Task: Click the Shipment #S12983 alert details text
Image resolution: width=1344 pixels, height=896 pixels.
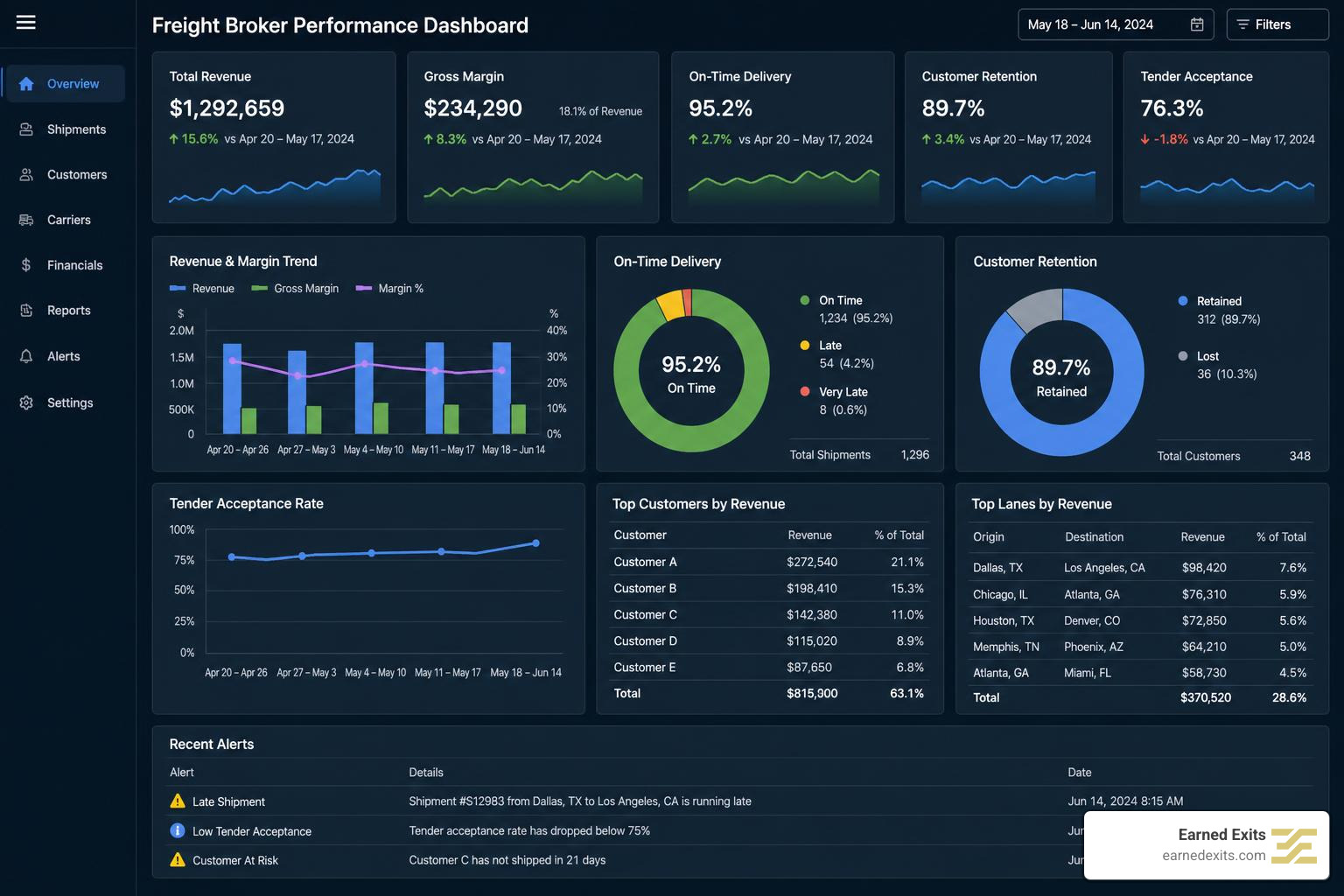Action: [x=580, y=801]
